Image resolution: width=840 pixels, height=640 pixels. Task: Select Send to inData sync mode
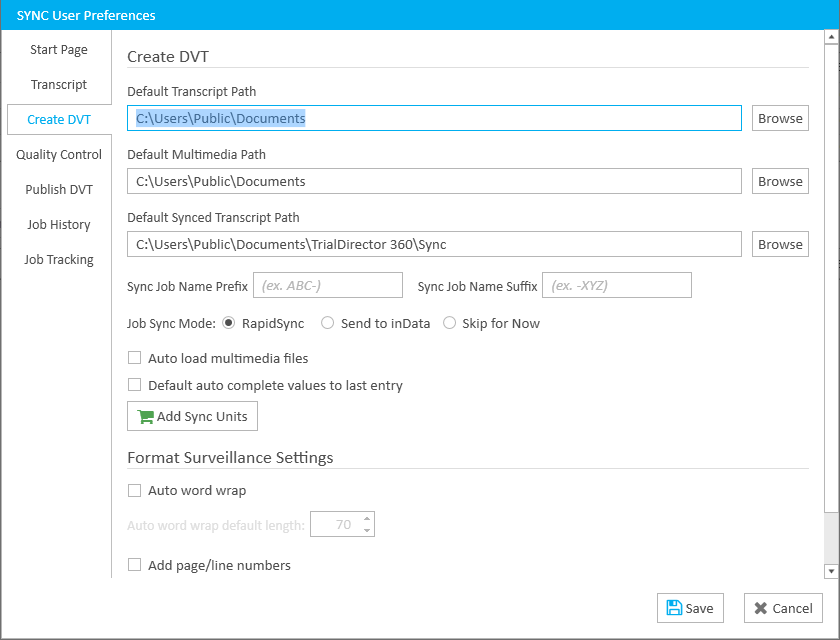327,323
